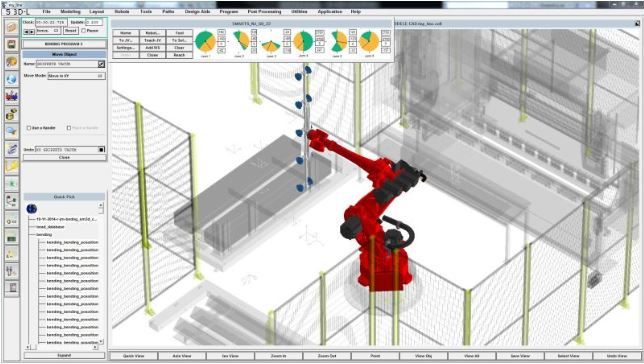Click the Zoom In button at bottom
644x364 pixels.
(x=278, y=356)
